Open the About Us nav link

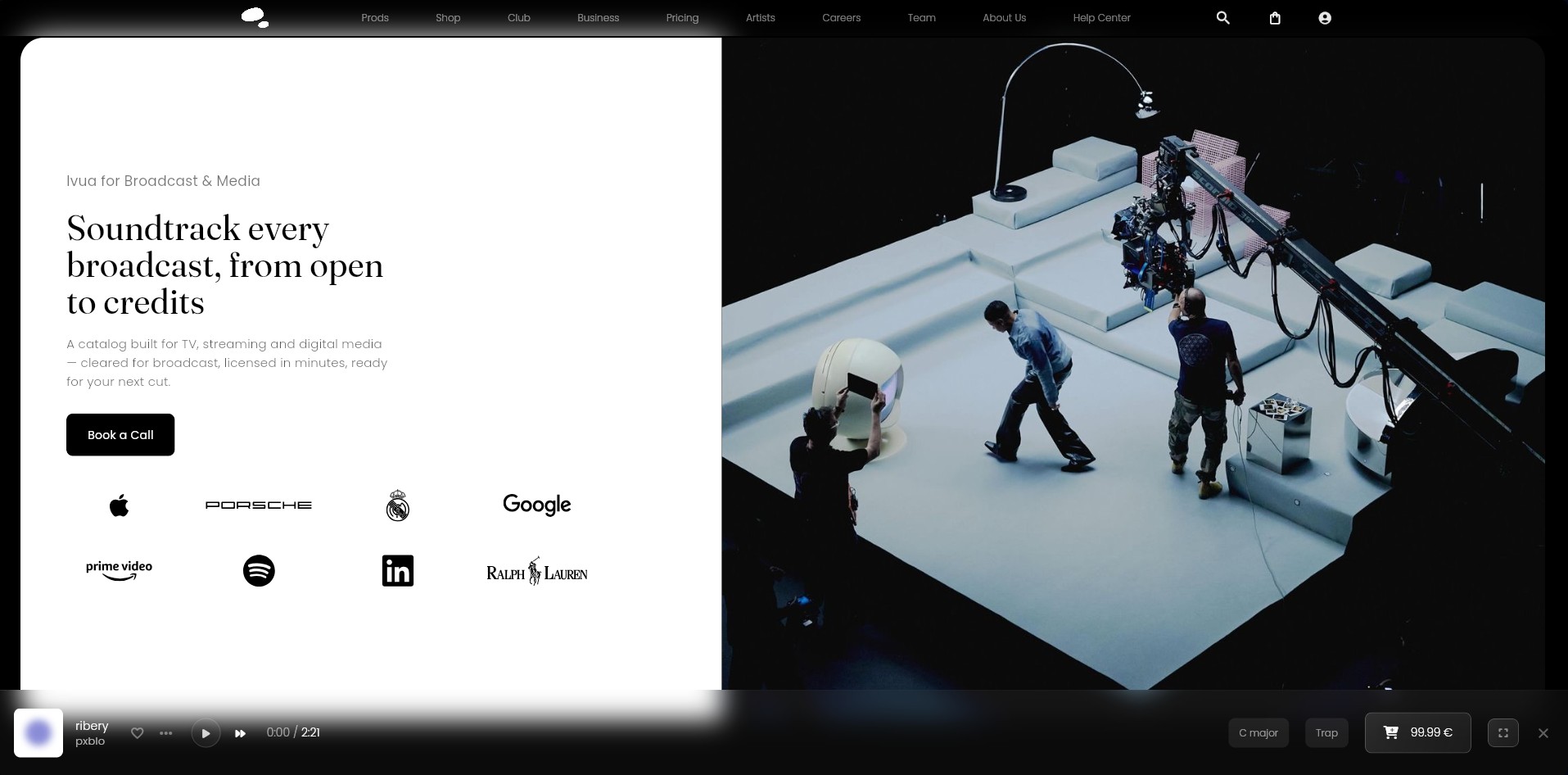(1005, 18)
